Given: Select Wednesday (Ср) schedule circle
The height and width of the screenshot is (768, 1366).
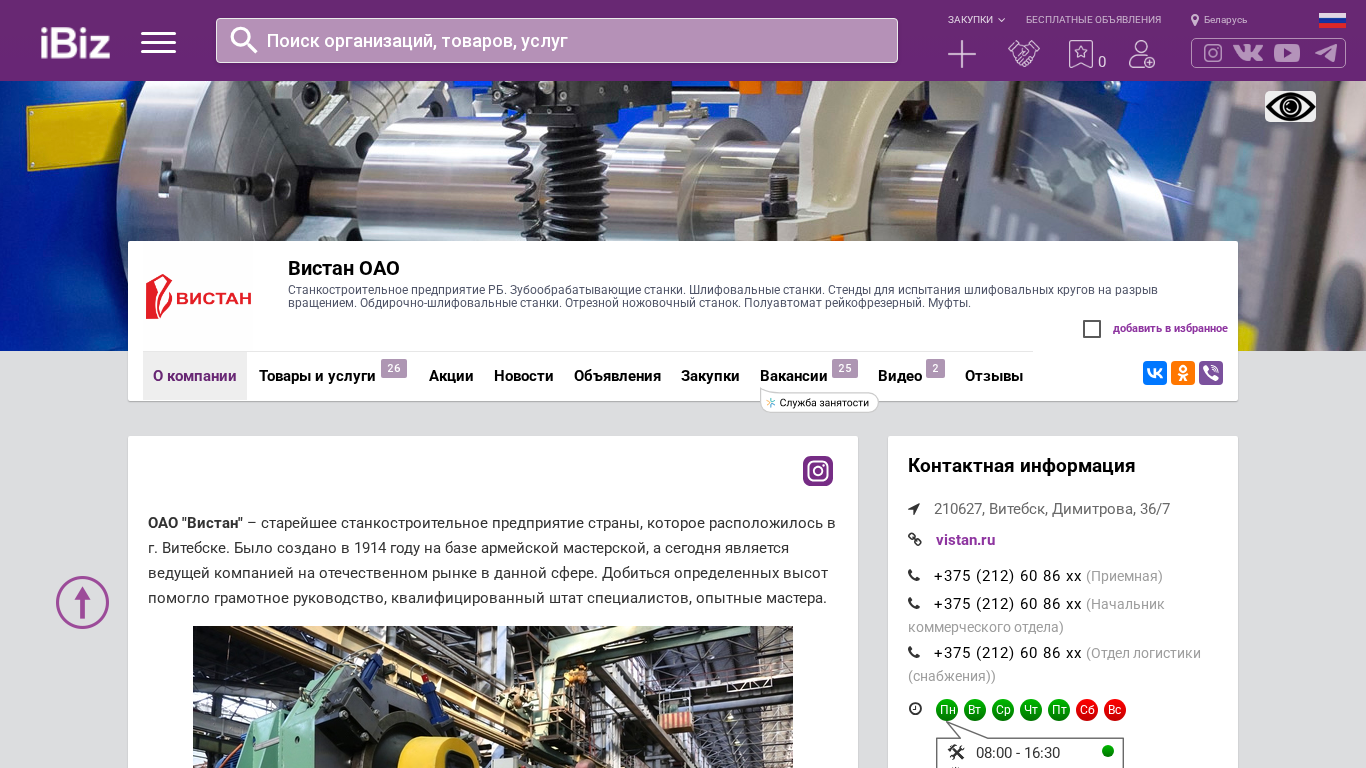Looking at the screenshot, I should point(1003,710).
